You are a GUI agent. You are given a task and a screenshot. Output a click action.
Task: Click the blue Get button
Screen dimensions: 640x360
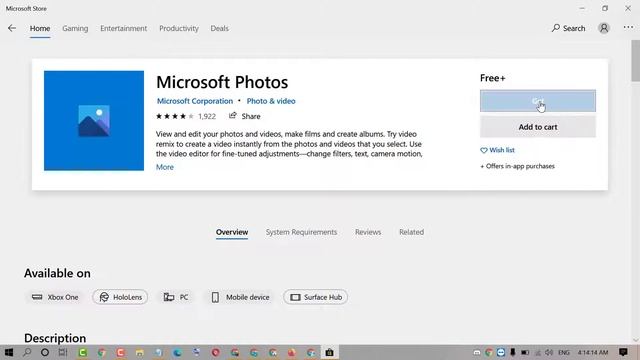[x=538, y=101]
